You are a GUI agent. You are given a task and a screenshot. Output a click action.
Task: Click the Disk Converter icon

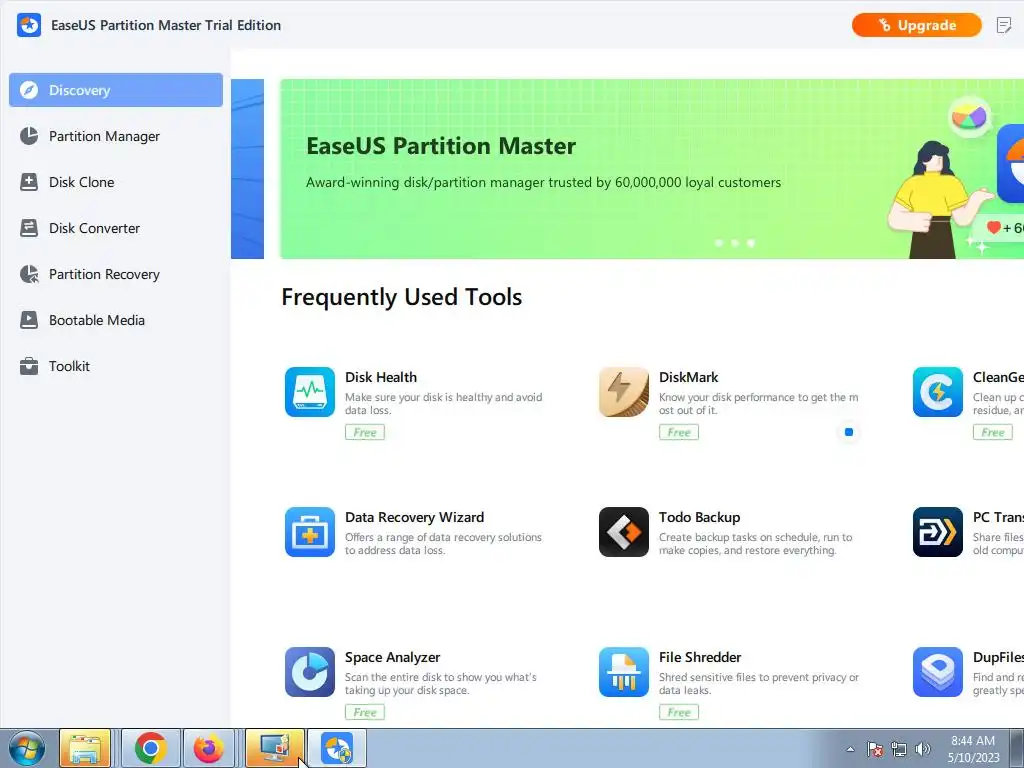coord(29,228)
